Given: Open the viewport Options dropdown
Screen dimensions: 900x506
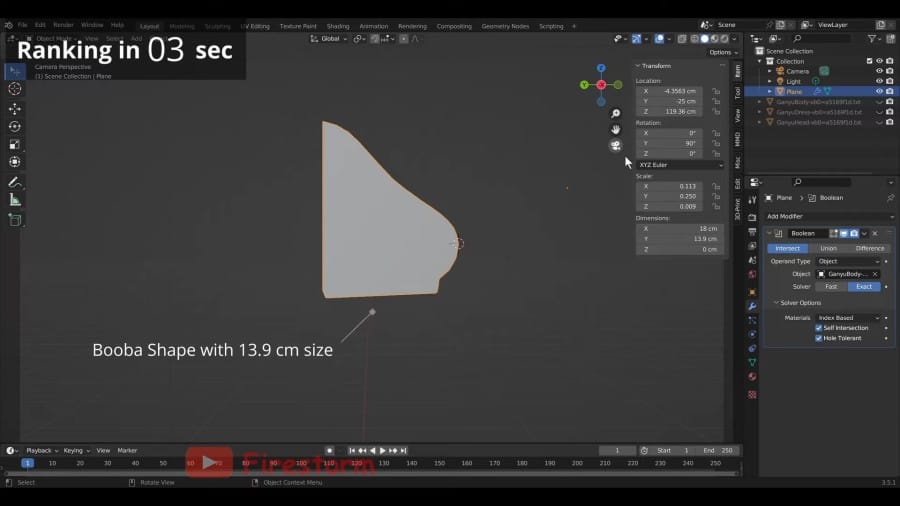Looking at the screenshot, I should click(723, 52).
